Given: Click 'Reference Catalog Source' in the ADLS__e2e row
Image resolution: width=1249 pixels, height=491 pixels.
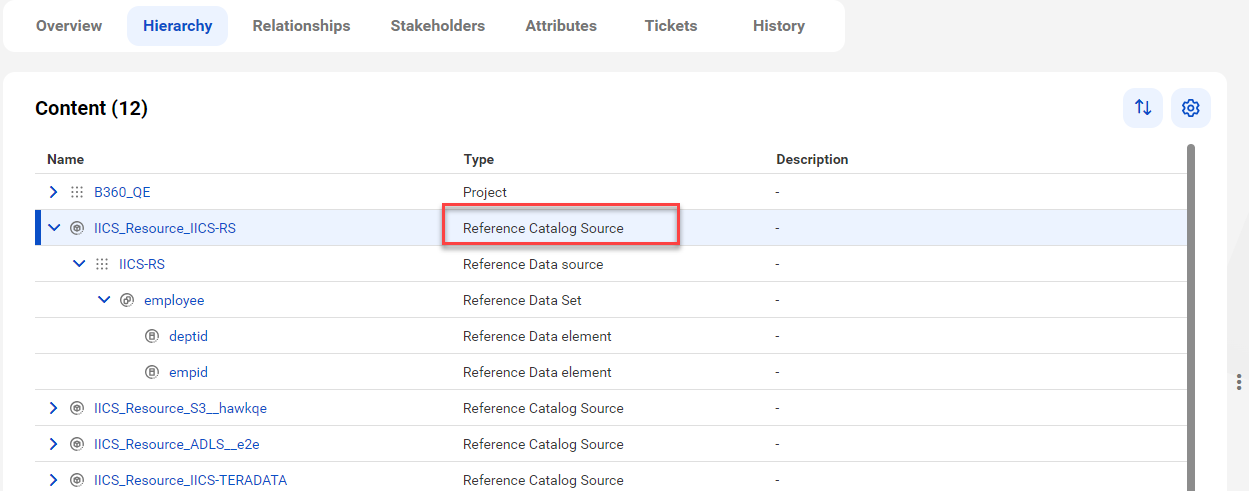Looking at the screenshot, I should [x=543, y=444].
